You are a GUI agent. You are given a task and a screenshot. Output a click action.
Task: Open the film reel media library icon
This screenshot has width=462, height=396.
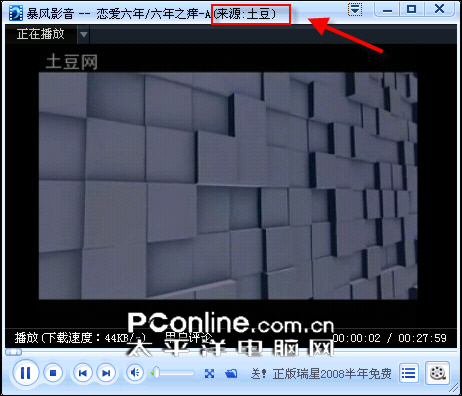[x=438, y=373]
